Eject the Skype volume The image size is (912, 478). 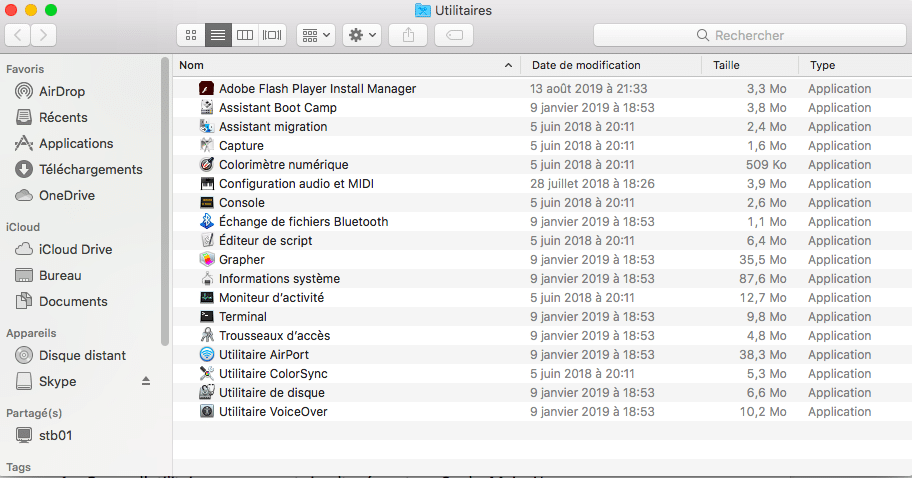146,381
